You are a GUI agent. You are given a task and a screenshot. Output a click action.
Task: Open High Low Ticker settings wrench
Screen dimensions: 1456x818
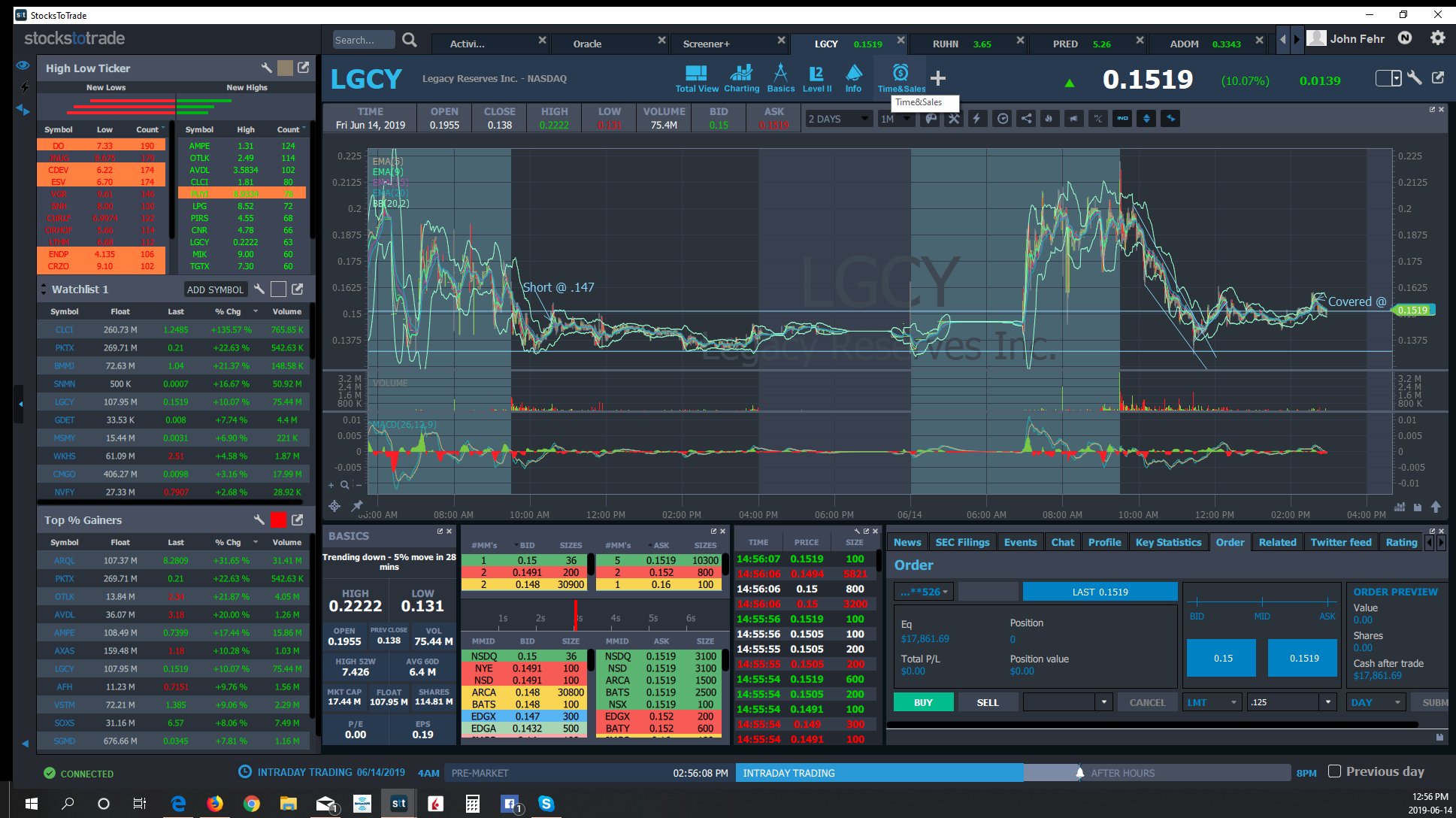pyautogui.click(x=266, y=68)
